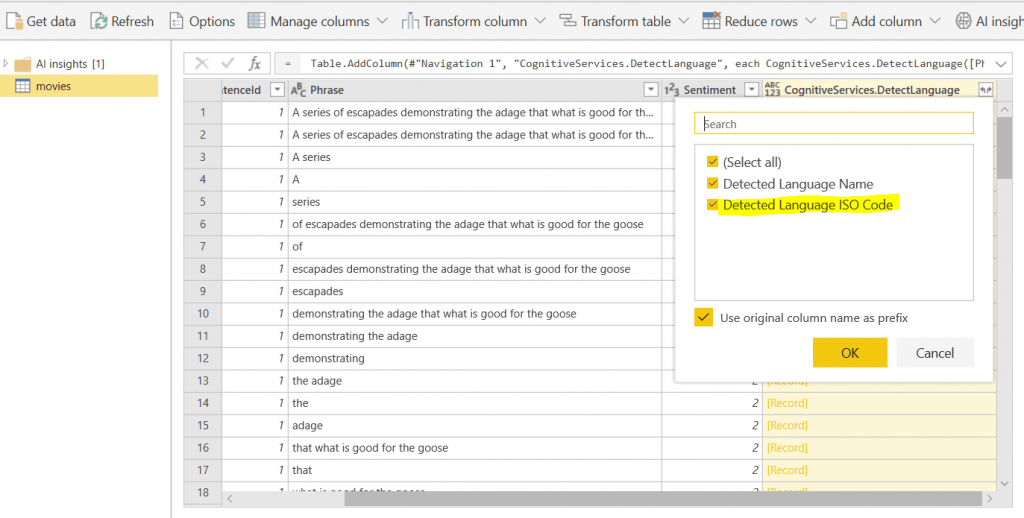Click the 'that what is good for the goose' cell
Screen dimensions: 1024x518
[x=475, y=447]
